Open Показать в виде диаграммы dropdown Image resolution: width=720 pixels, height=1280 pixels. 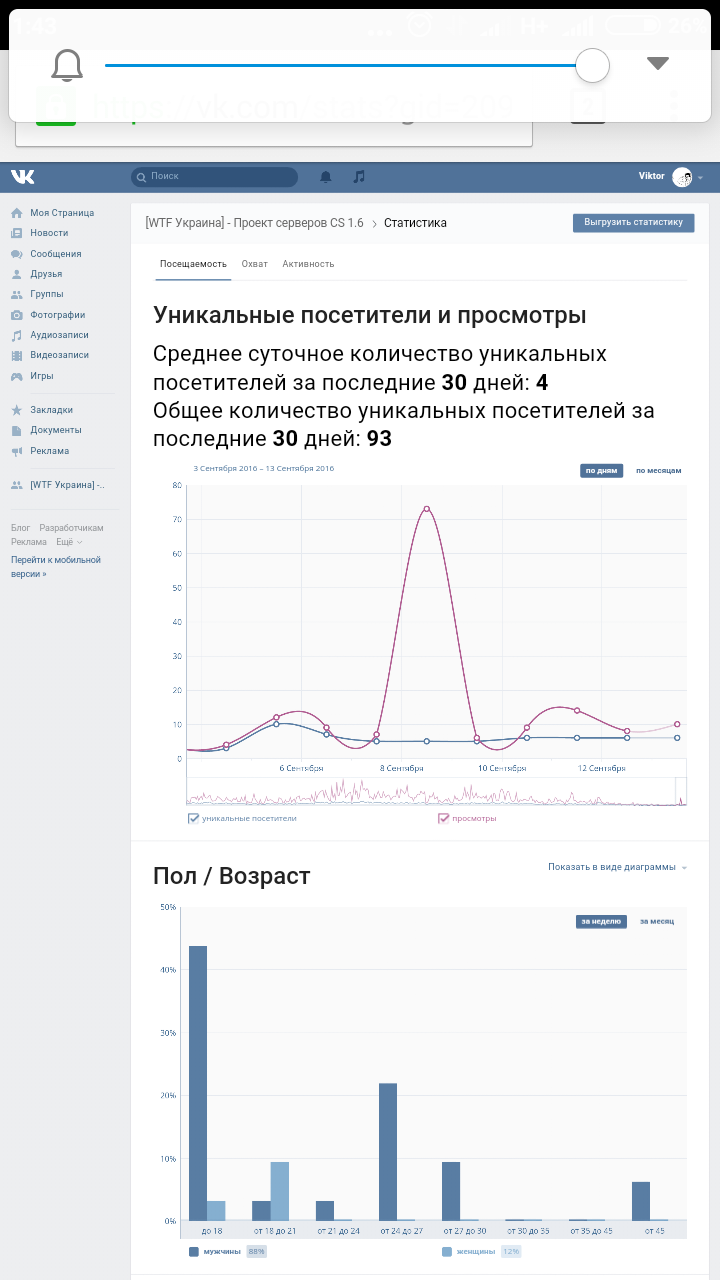click(x=617, y=867)
